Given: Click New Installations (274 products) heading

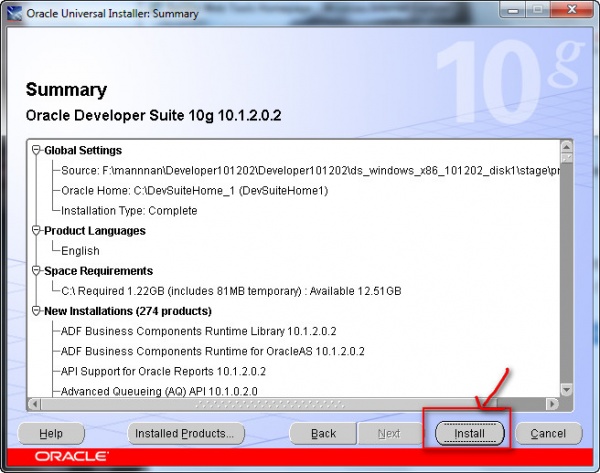Looking at the screenshot, I should coord(128,311).
